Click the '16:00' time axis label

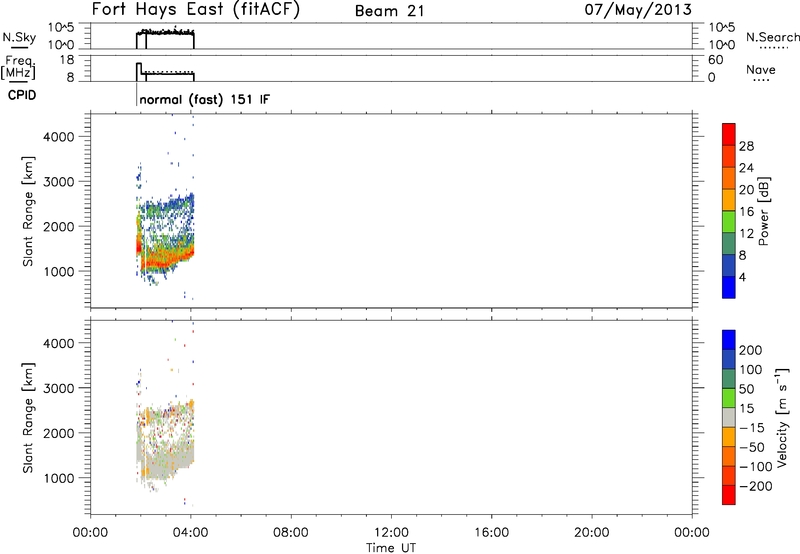491,533
